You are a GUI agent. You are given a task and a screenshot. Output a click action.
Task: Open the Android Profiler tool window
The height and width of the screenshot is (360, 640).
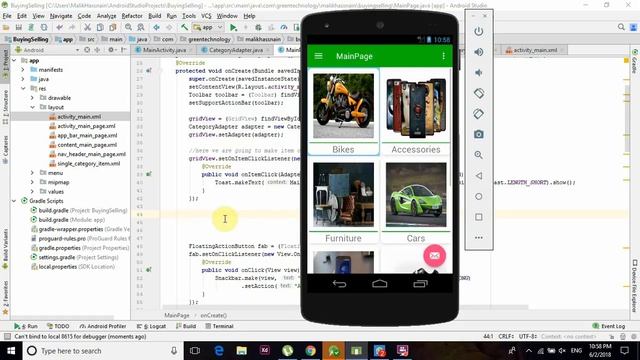click(x=103, y=326)
